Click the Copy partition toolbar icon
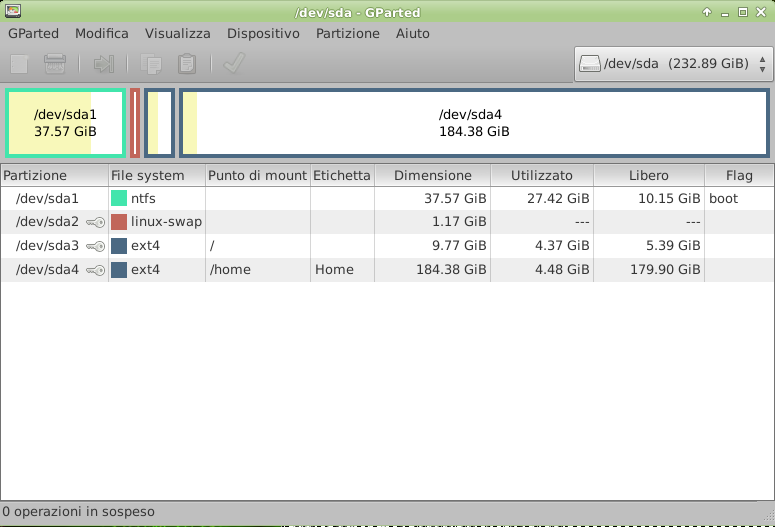 [152, 64]
